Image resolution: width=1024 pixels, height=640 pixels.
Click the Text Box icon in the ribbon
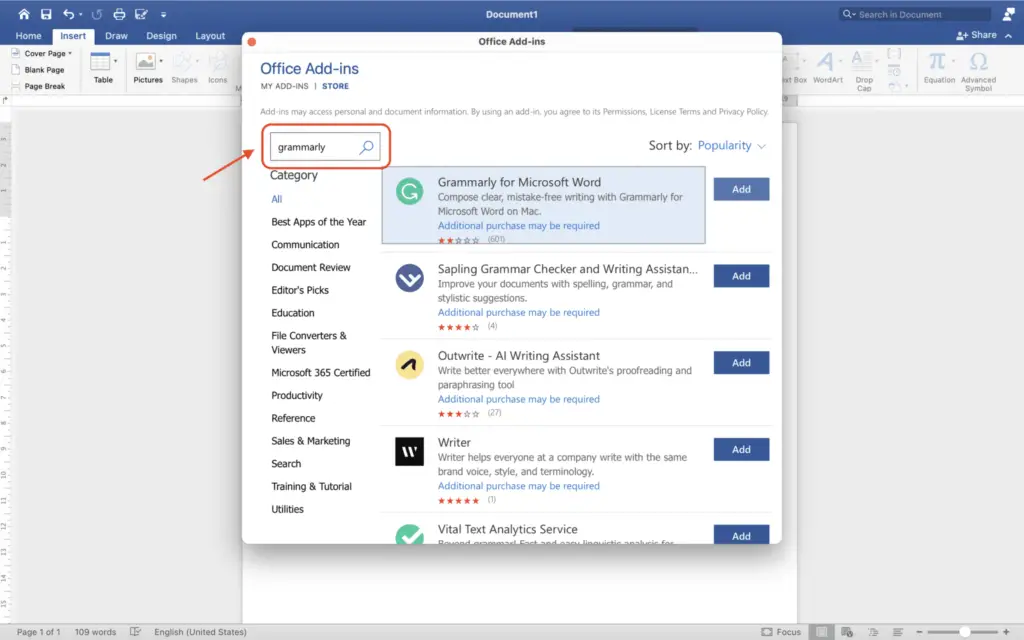(x=793, y=62)
